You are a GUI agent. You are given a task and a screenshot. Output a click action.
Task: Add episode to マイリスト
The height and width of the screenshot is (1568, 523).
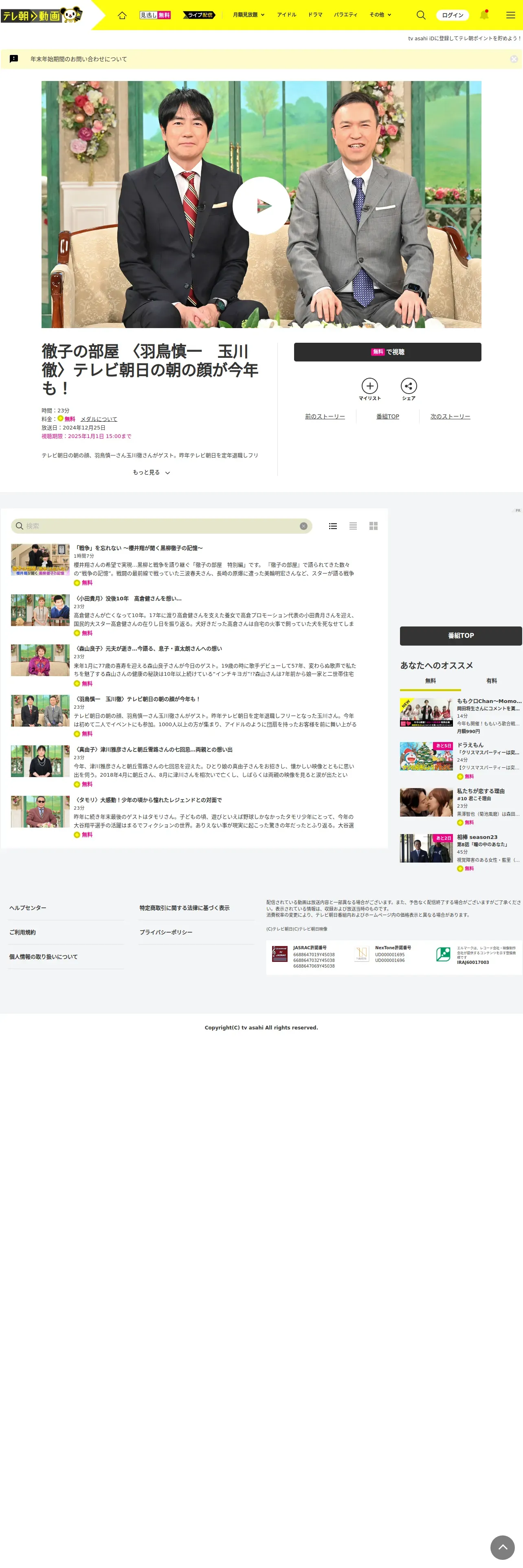[369, 389]
